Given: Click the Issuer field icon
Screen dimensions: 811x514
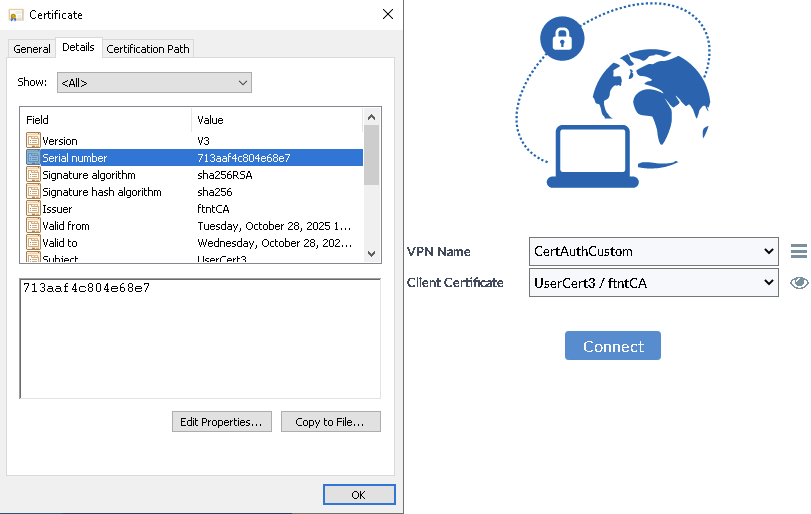Looking at the screenshot, I should pos(33,209).
